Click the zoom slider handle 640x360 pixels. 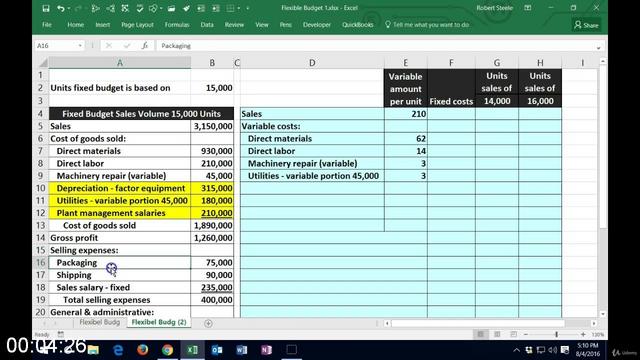[556, 334]
